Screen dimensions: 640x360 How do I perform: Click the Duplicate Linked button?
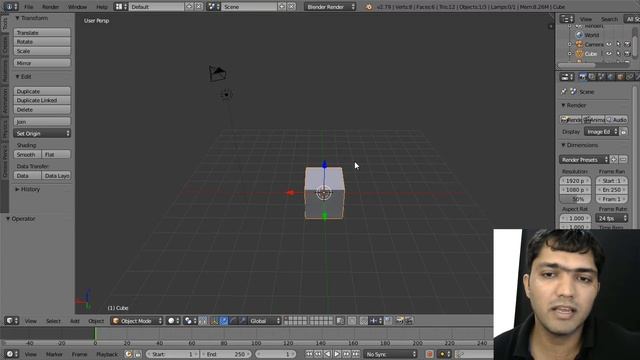tap(42, 100)
